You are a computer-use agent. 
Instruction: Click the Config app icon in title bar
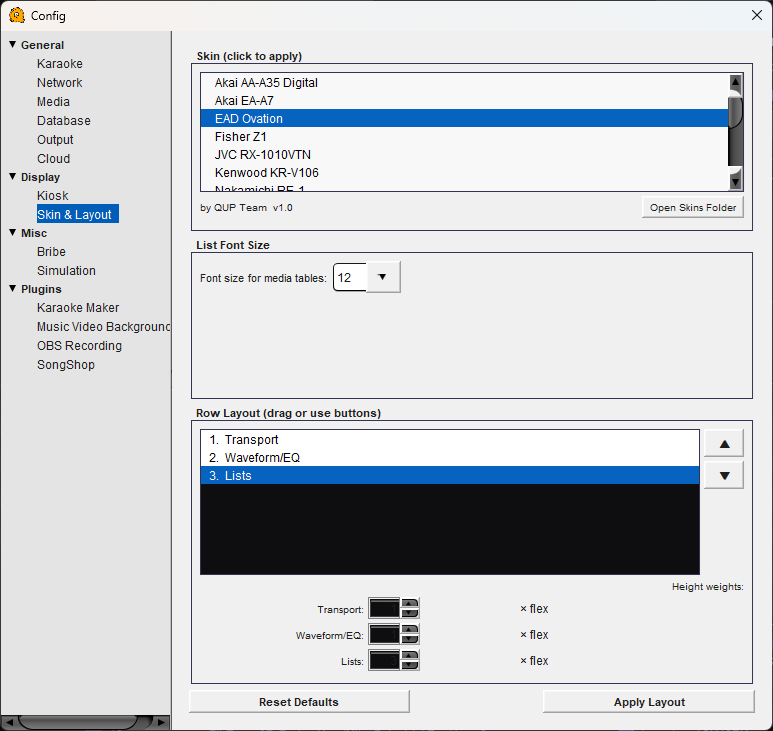pyautogui.click(x=17, y=15)
